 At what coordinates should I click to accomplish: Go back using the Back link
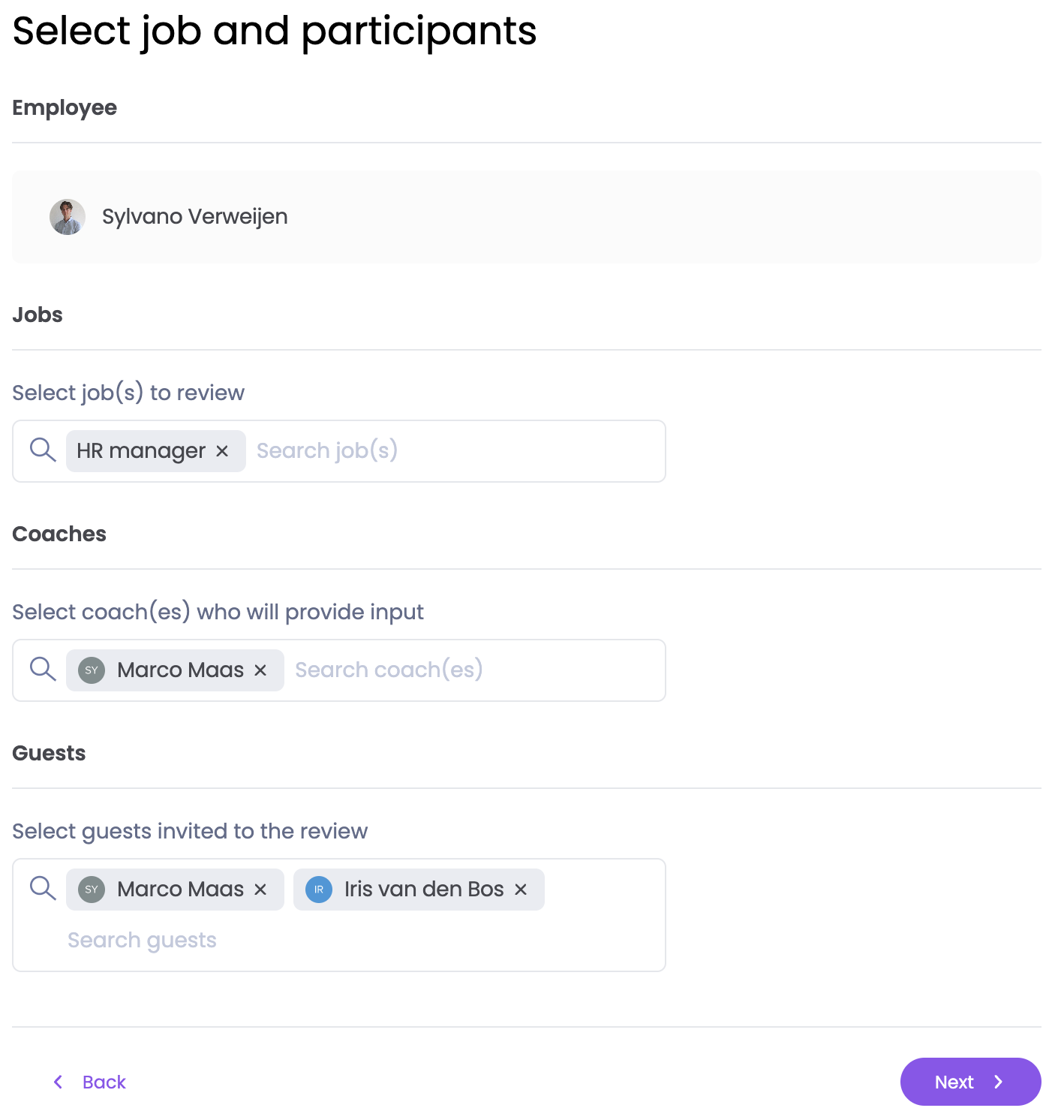click(104, 1082)
